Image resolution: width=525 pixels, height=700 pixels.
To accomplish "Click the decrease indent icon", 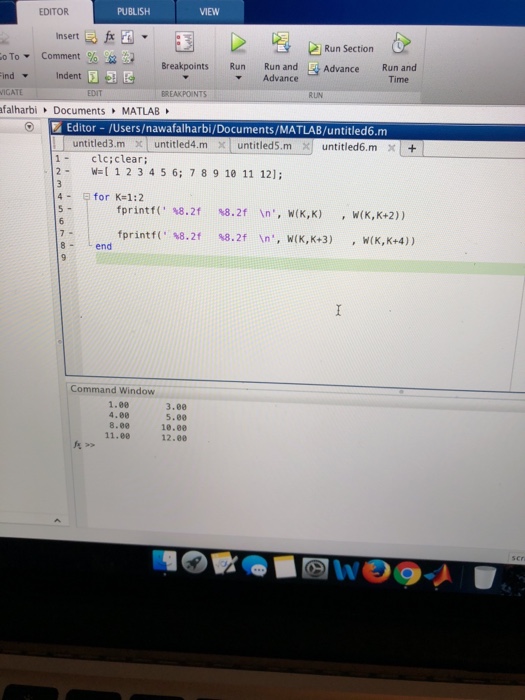I will (x=129, y=78).
